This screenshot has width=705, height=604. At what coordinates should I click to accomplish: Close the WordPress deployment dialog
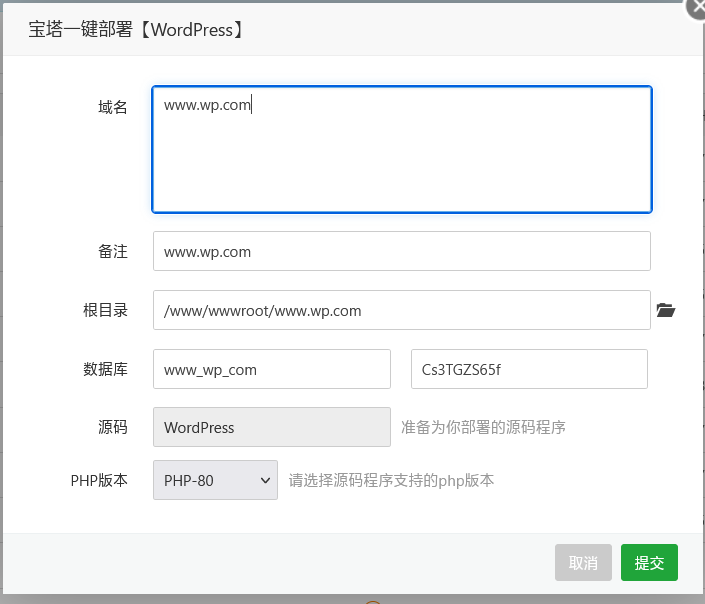point(696,8)
